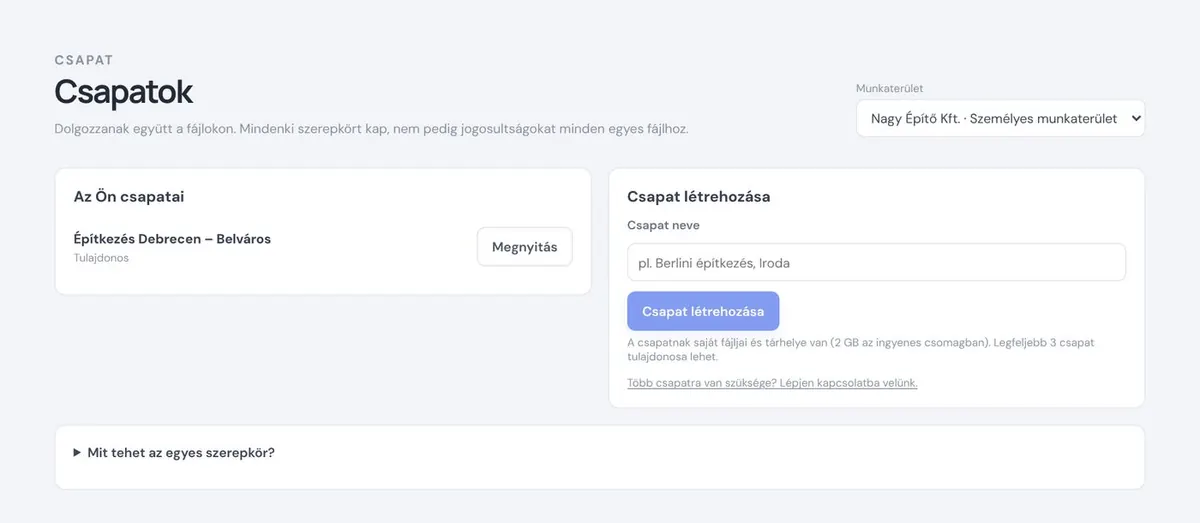
Task: Expand Mit tehet az egyes szerepkör section
Action: coord(174,452)
